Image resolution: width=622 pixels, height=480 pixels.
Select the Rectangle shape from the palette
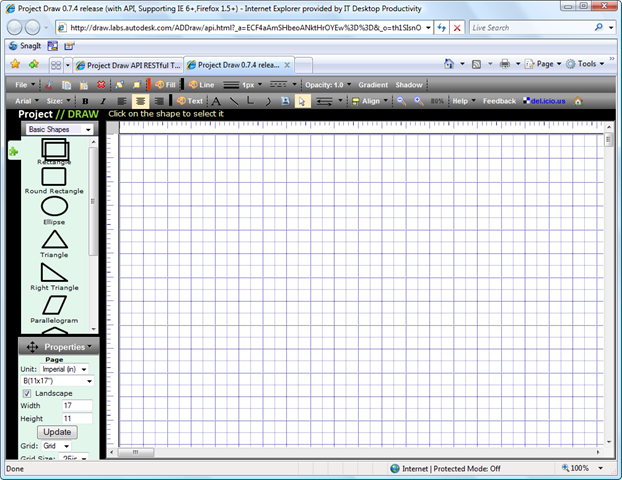(x=54, y=149)
